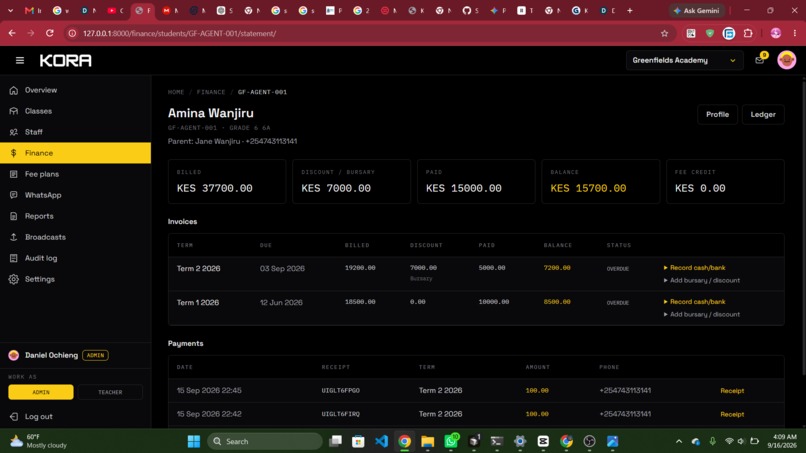The image size is (806, 453).
Task: Open the notifications inbox icon
Action: (759, 60)
